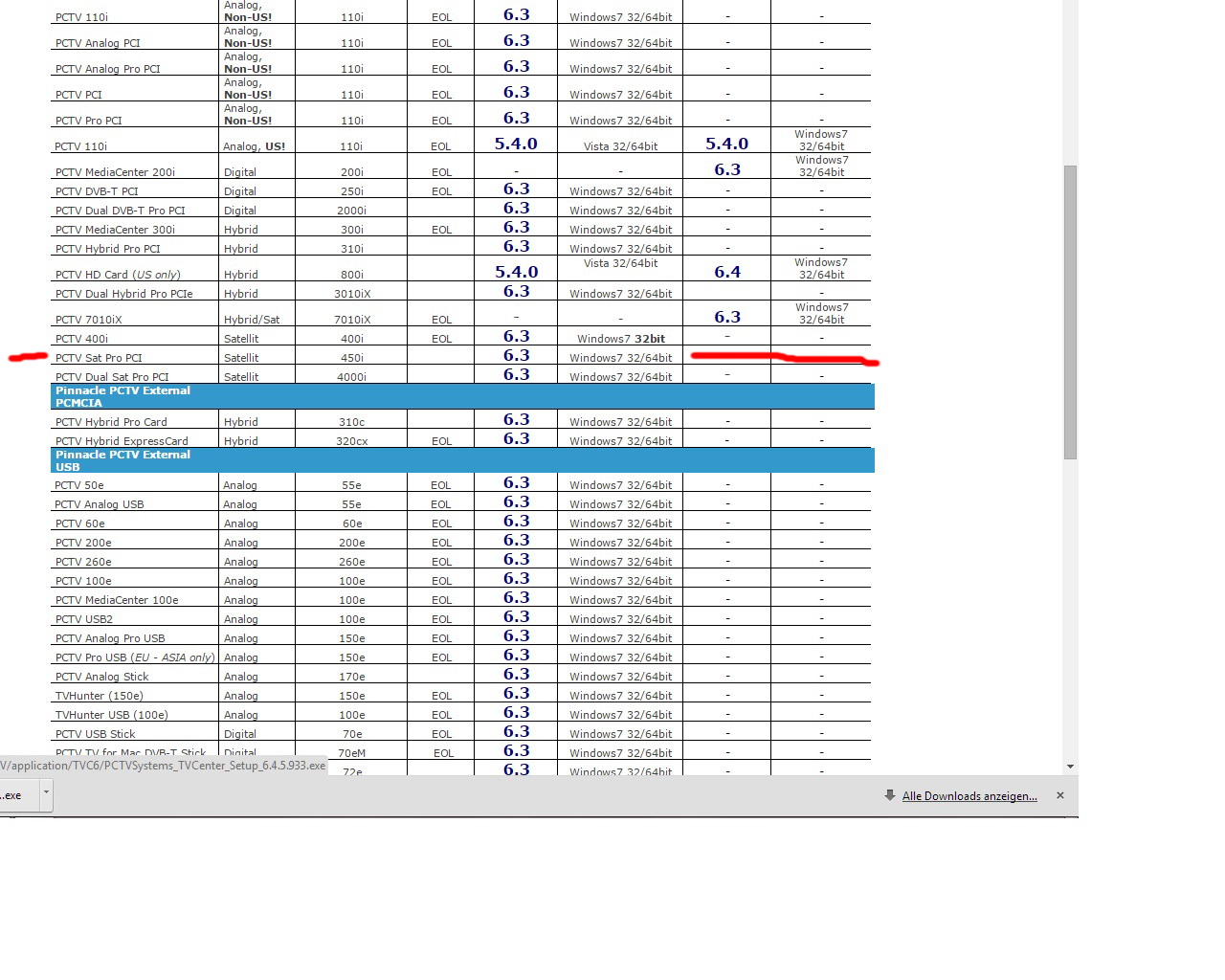Open the 5.4.0 Vista link for PCTV HD Card
This screenshot has height=980, width=1225.
point(517,272)
